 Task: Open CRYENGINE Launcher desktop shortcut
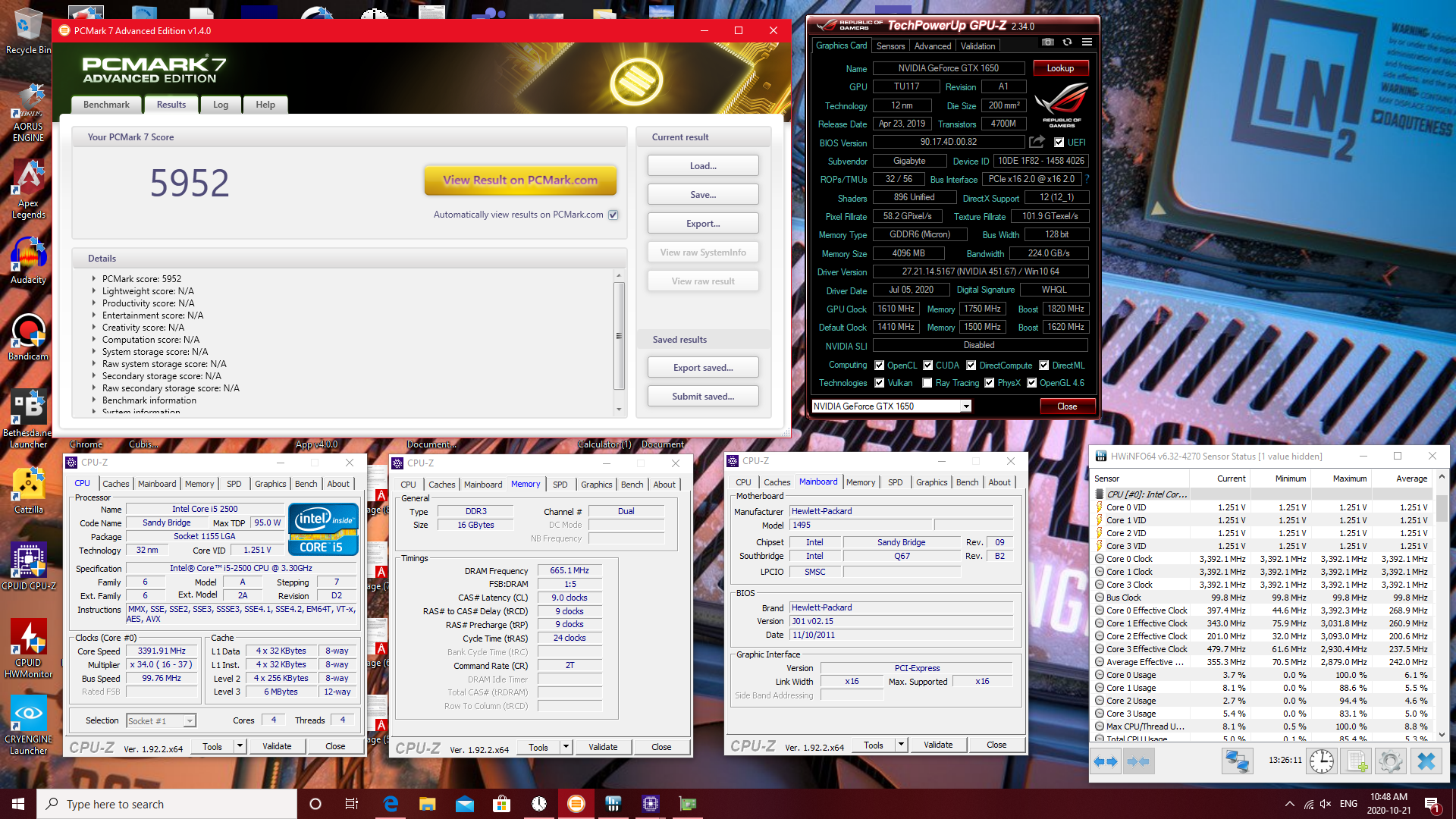point(28,726)
